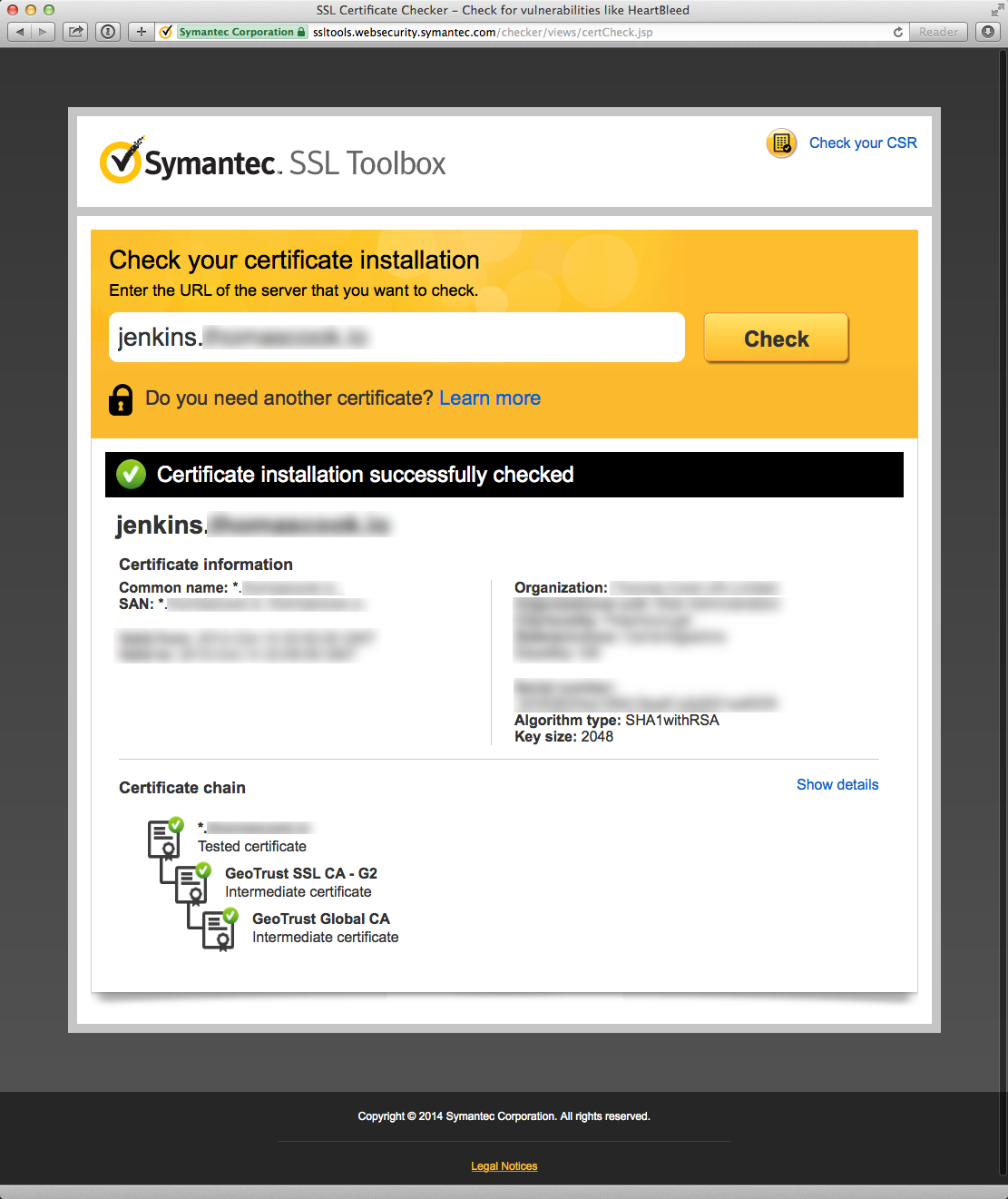
Task: Show the Symantec Corporation EV certificate badge
Action: (241, 32)
